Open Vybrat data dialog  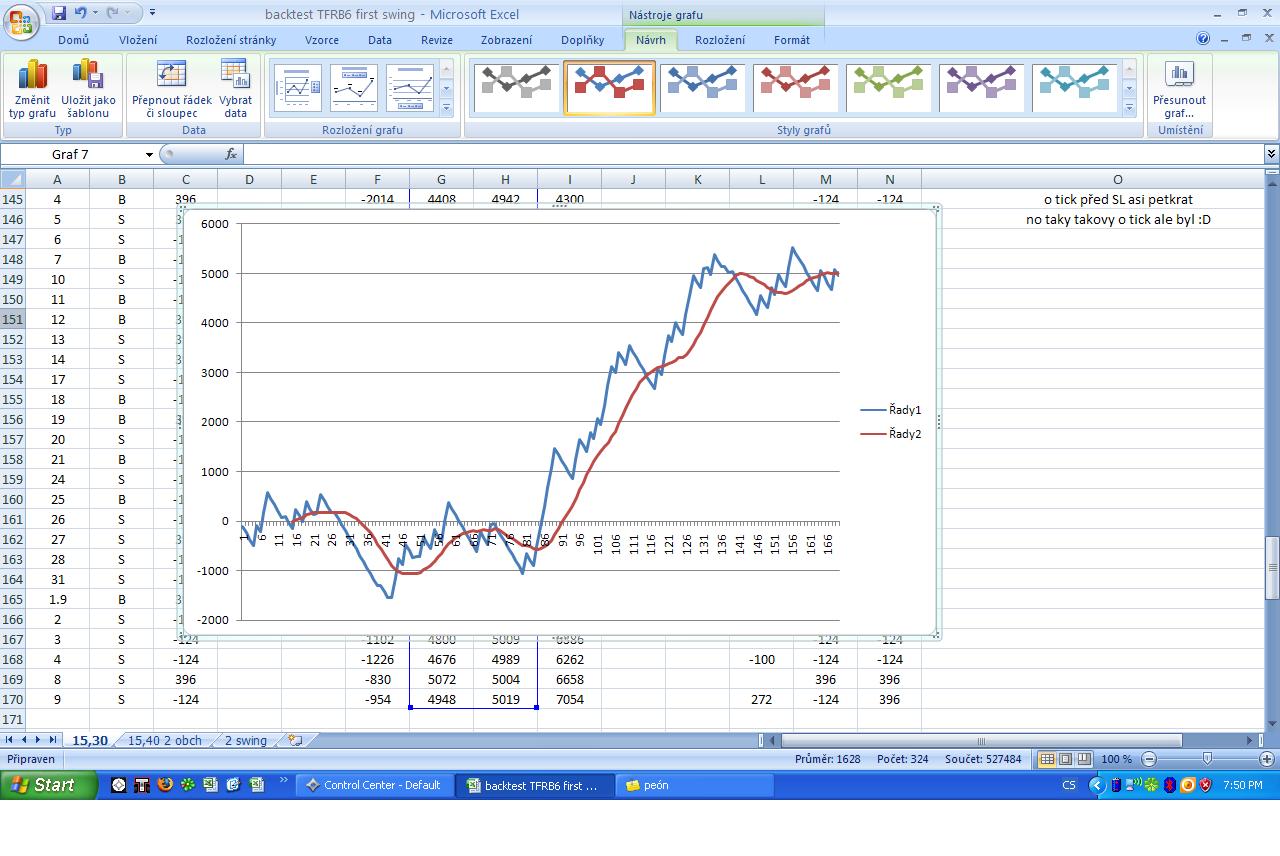[x=235, y=88]
